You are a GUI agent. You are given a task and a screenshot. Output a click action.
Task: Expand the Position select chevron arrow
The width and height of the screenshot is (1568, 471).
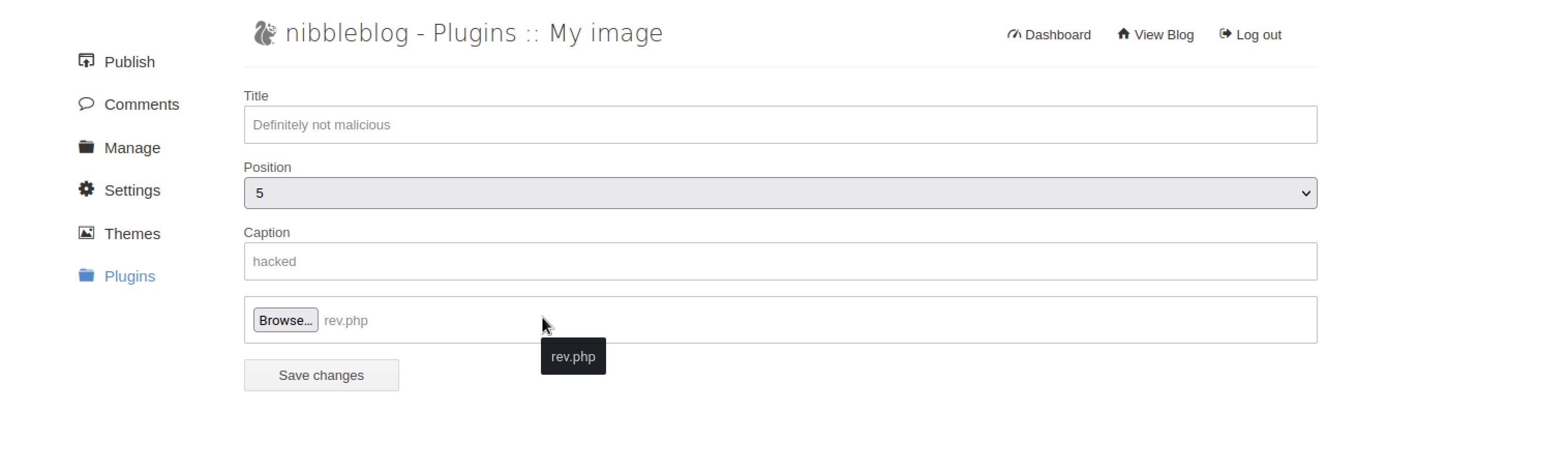pos(1305,193)
